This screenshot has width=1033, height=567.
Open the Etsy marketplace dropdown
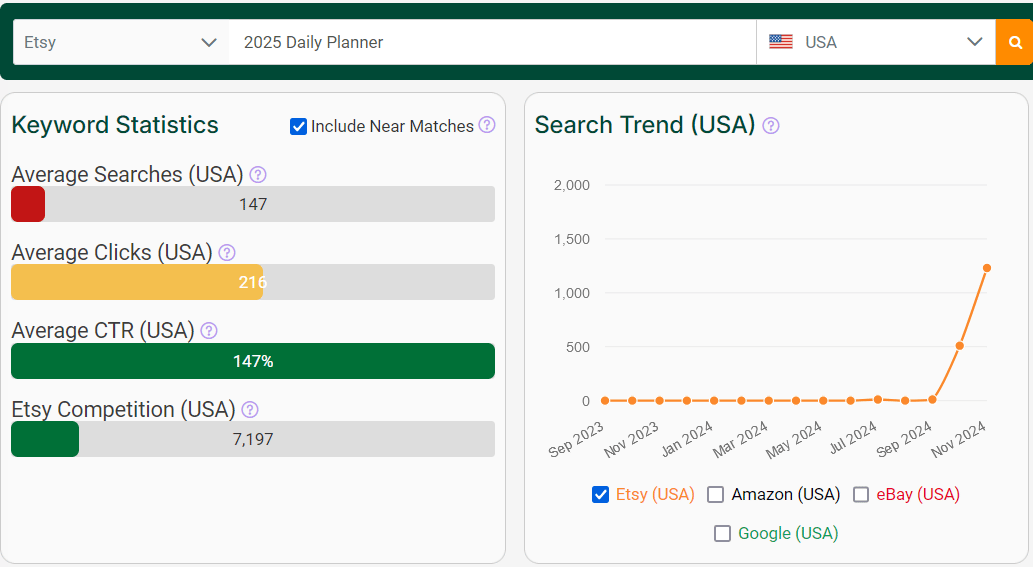121,42
